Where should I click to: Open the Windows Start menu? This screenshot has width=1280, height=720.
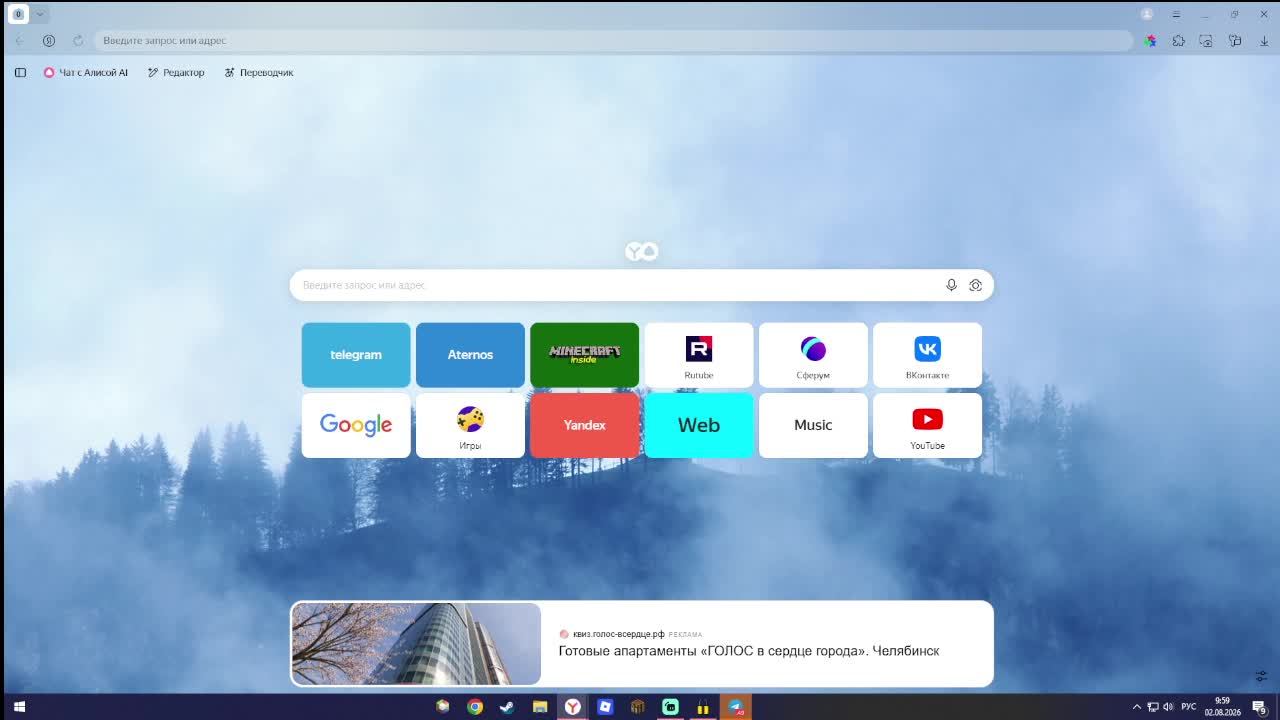click(x=19, y=707)
